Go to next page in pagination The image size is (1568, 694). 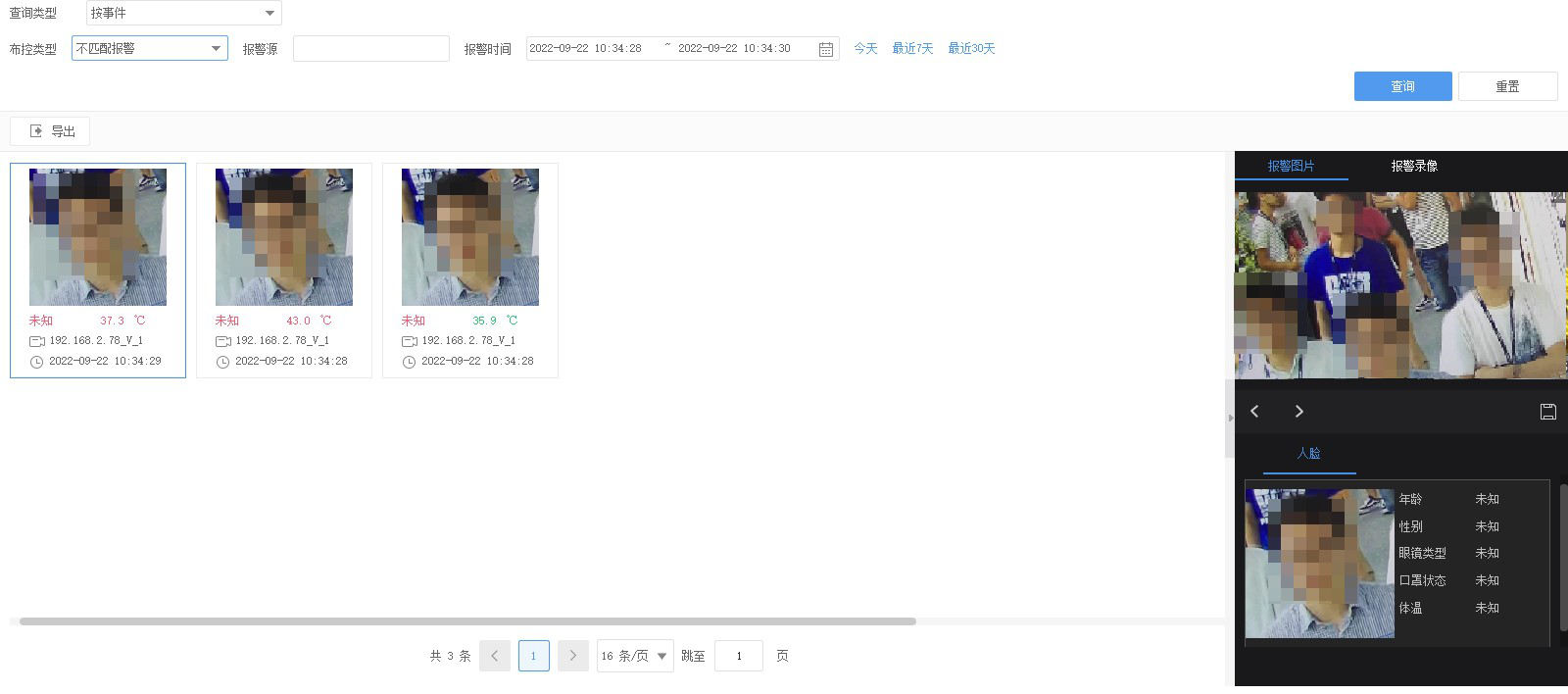coord(573,656)
